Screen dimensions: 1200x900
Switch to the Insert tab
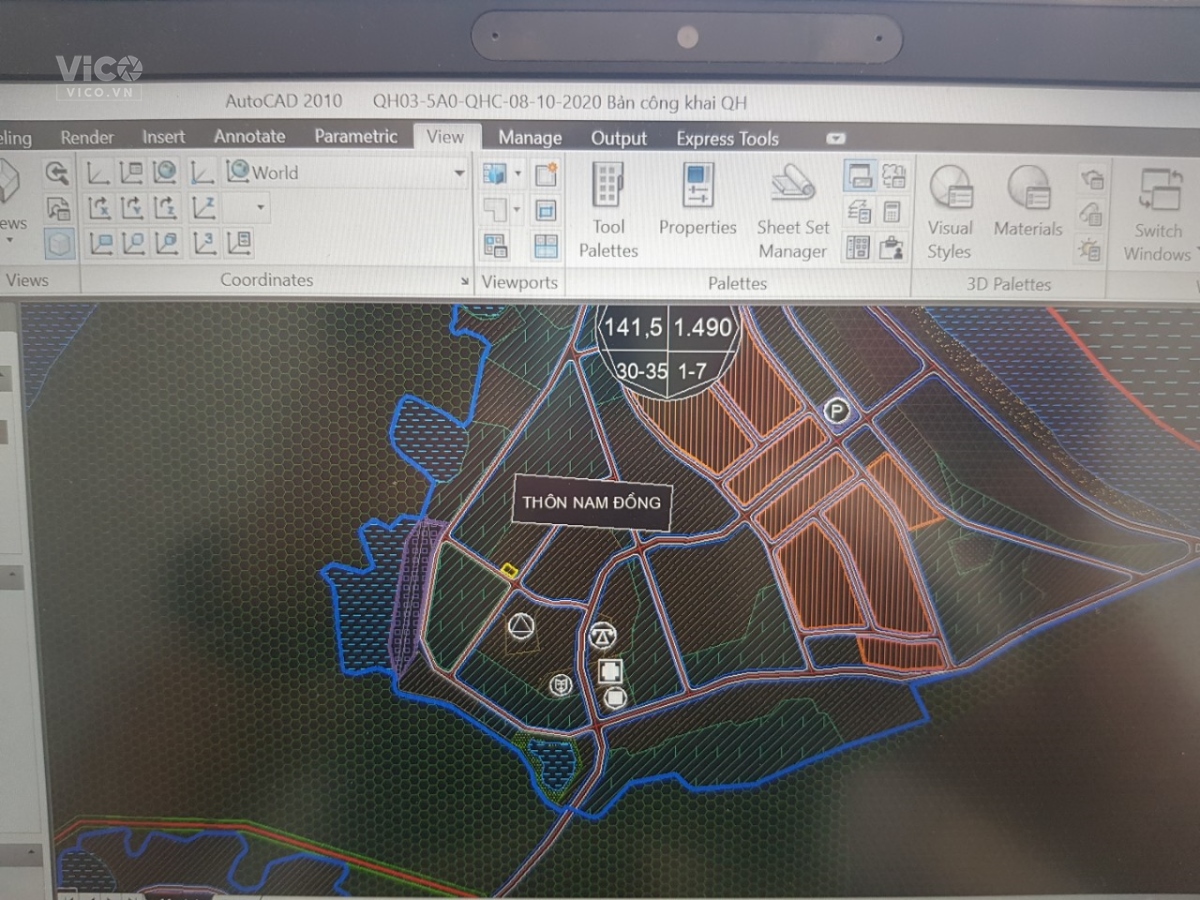(163, 137)
